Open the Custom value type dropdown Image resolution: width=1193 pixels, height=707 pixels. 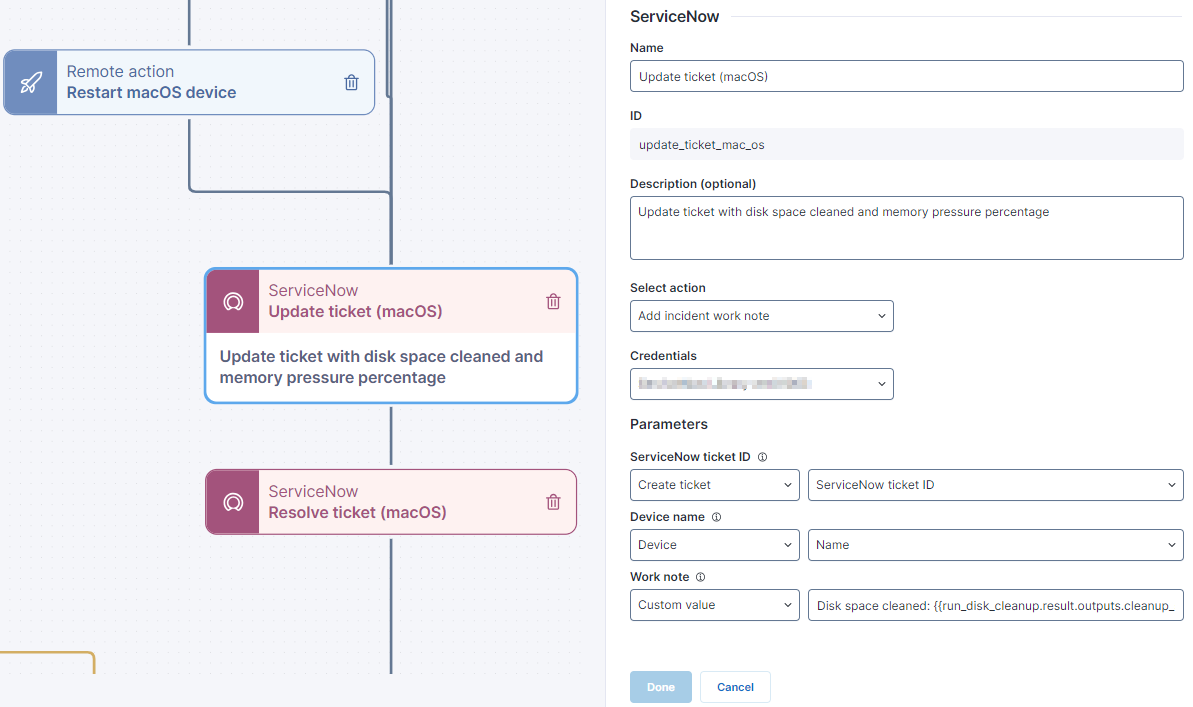click(714, 605)
